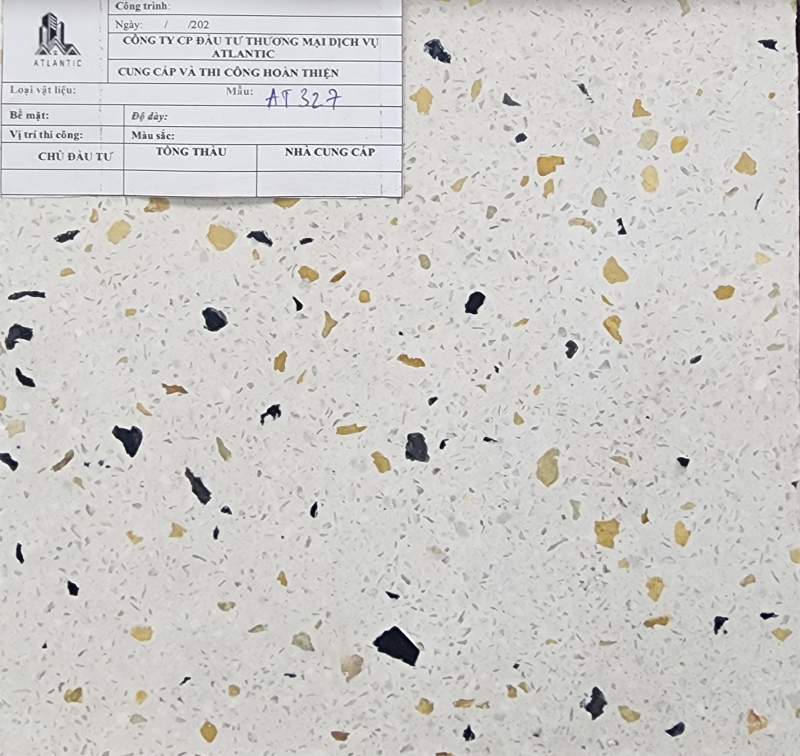Click the 'Vị trí thi công:' label
This screenshot has width=800, height=756.
46,135
